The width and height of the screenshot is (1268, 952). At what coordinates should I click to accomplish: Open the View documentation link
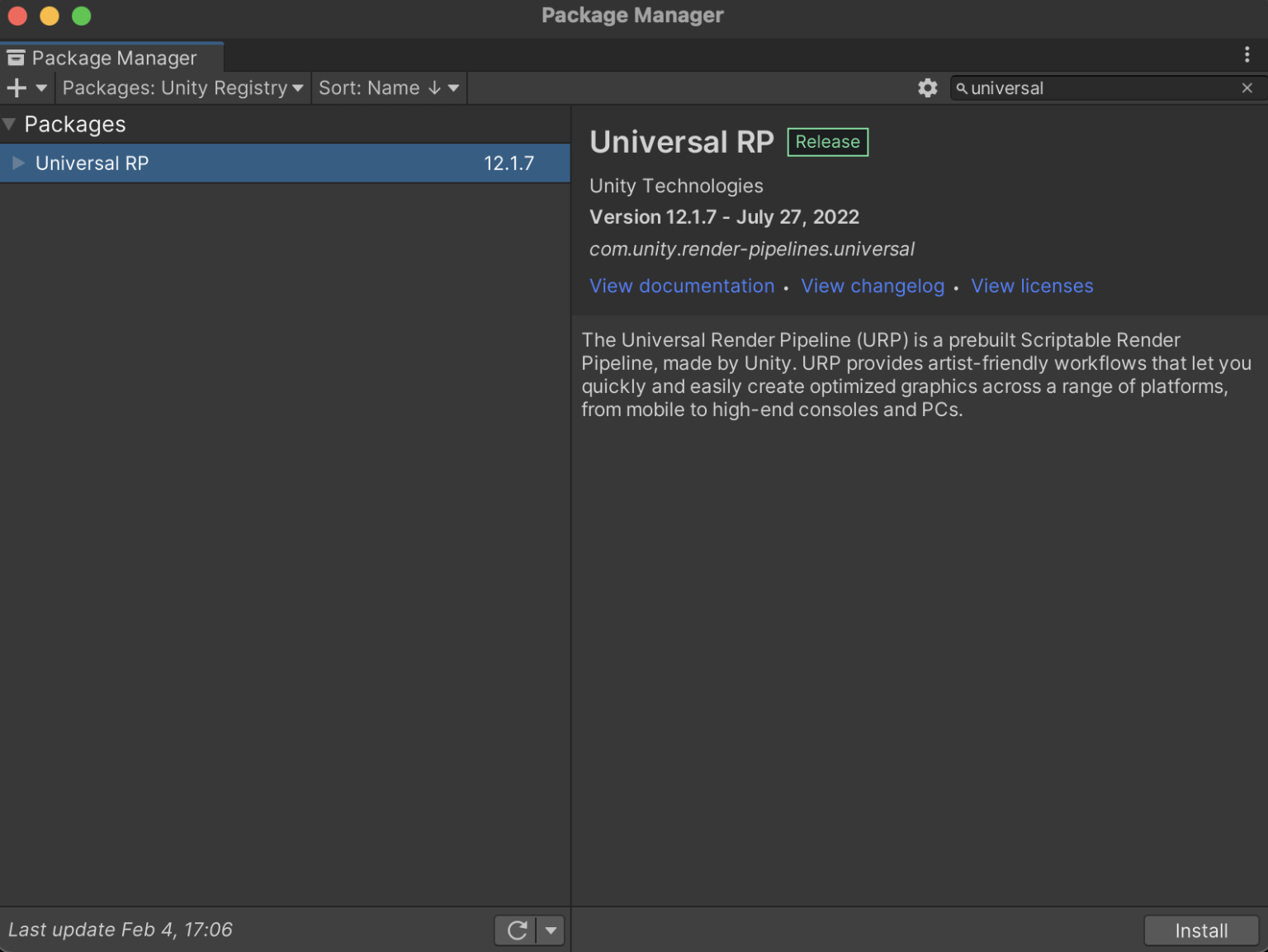[682, 286]
